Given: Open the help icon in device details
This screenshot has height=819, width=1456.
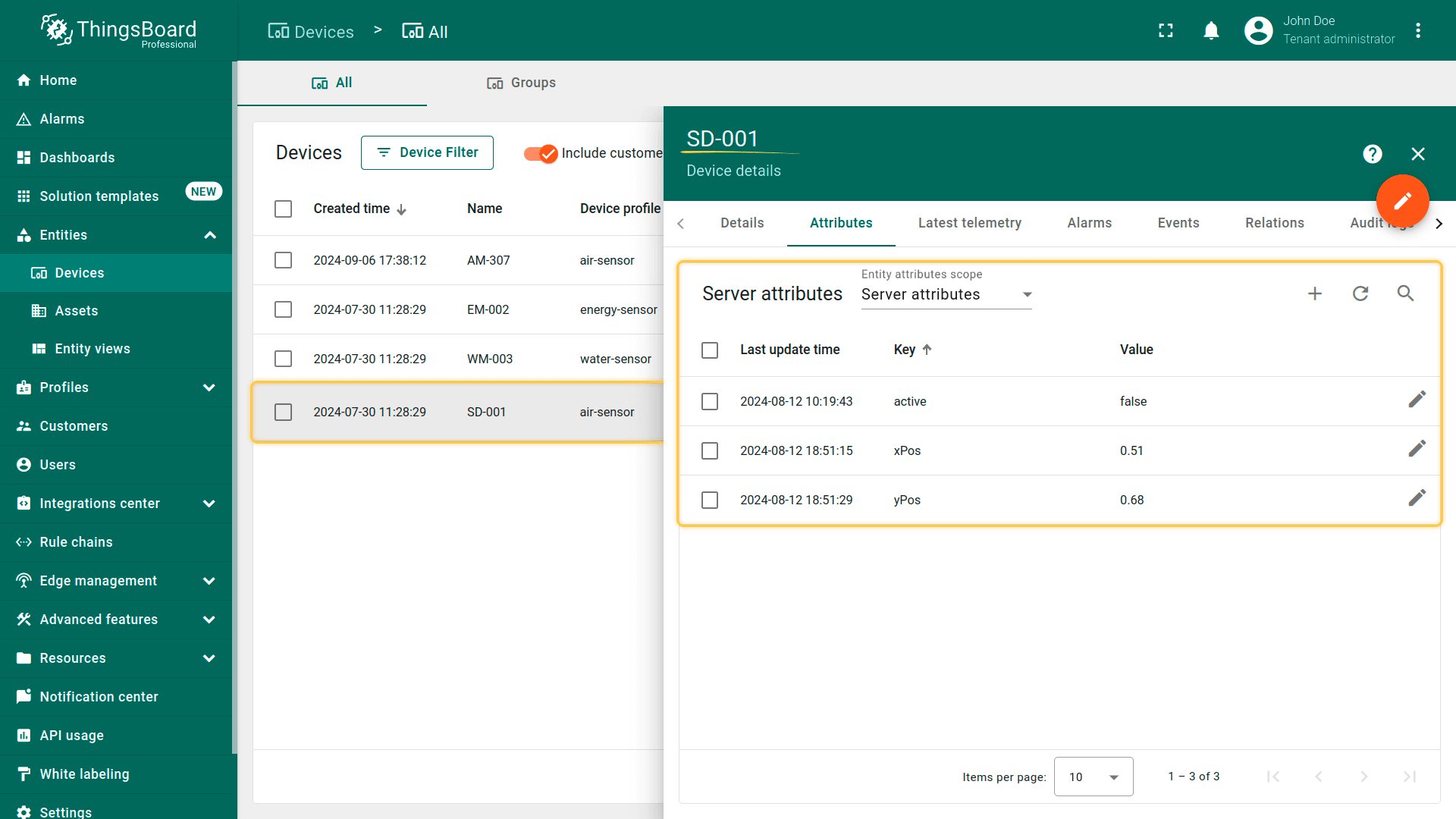Looking at the screenshot, I should pyautogui.click(x=1372, y=154).
